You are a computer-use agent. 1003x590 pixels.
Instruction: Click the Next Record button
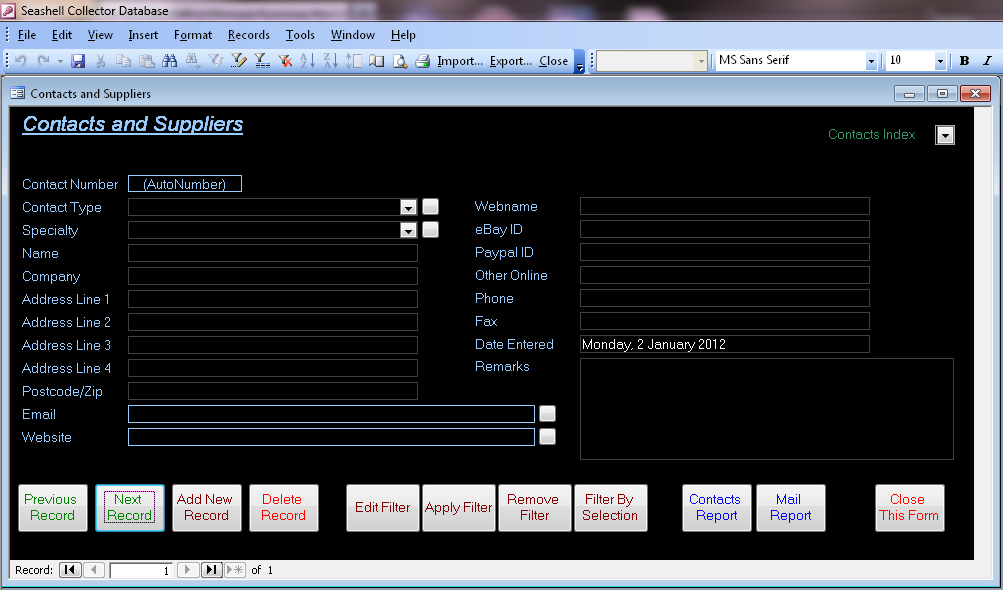pyautogui.click(x=130, y=507)
